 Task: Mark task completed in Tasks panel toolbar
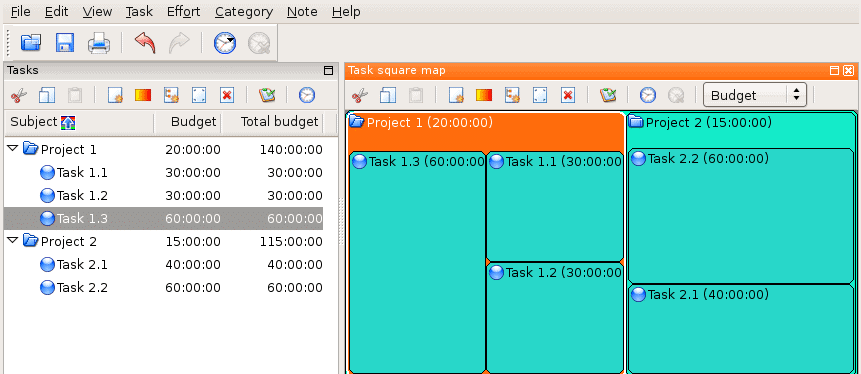pos(267,96)
